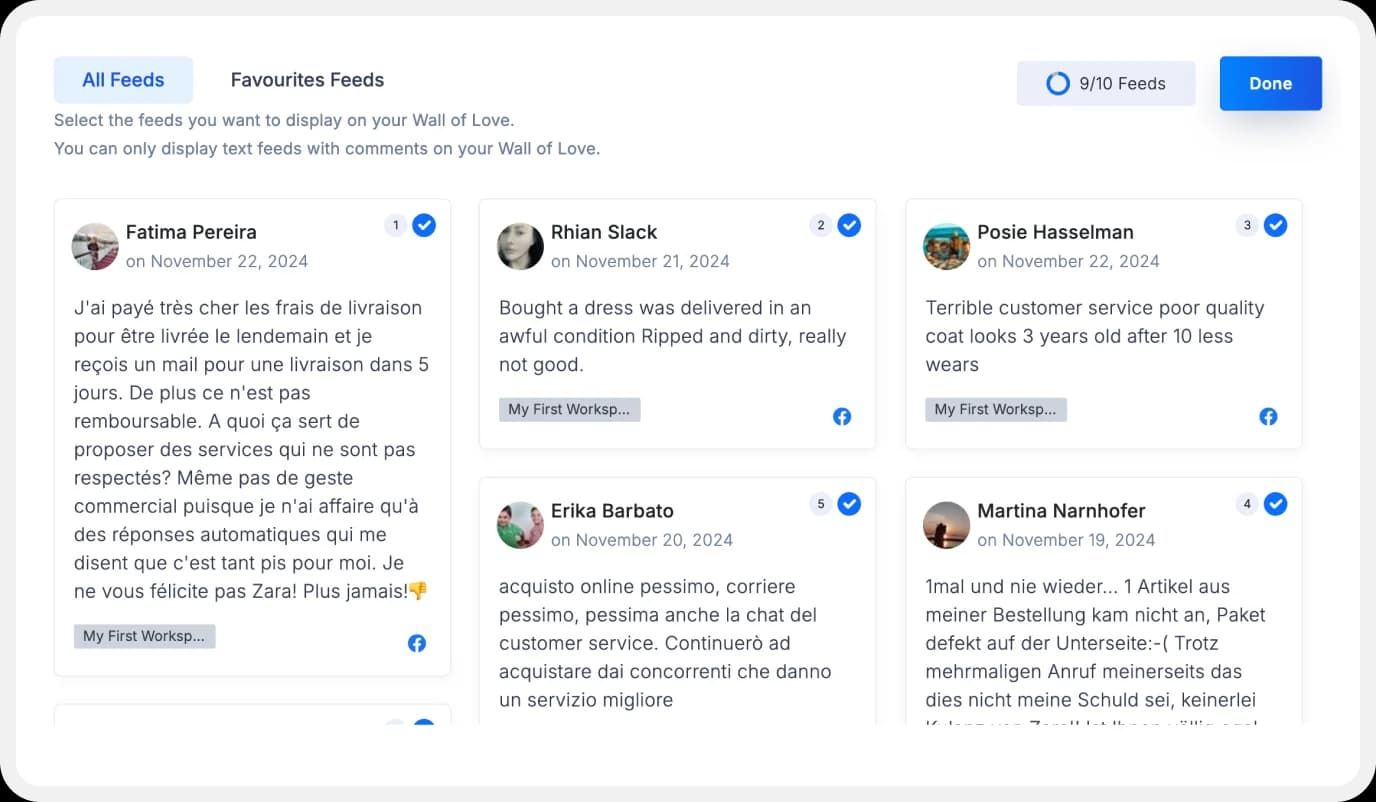Select Martina Narnhofer's profile photo
This screenshot has height=802, width=1376.
click(947, 525)
